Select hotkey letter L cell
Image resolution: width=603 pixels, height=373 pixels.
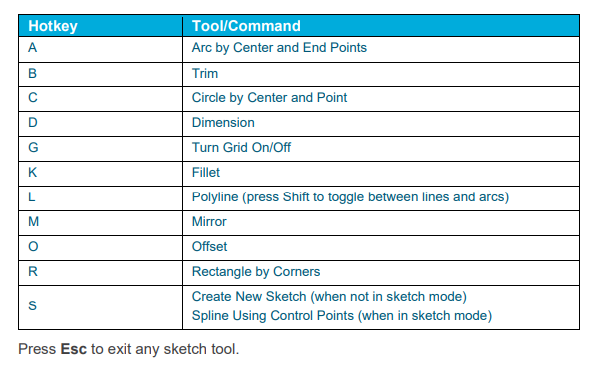[x=100, y=198]
